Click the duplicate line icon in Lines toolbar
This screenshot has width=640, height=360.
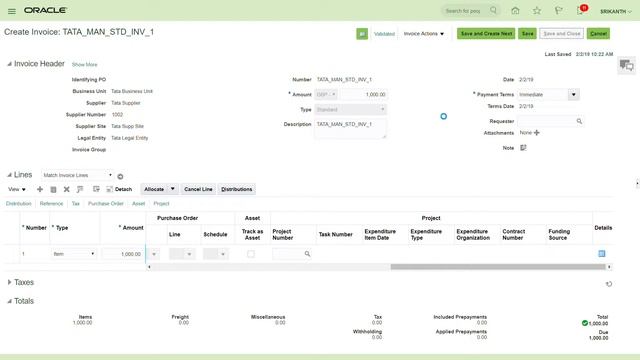pyautogui.click(x=53, y=189)
